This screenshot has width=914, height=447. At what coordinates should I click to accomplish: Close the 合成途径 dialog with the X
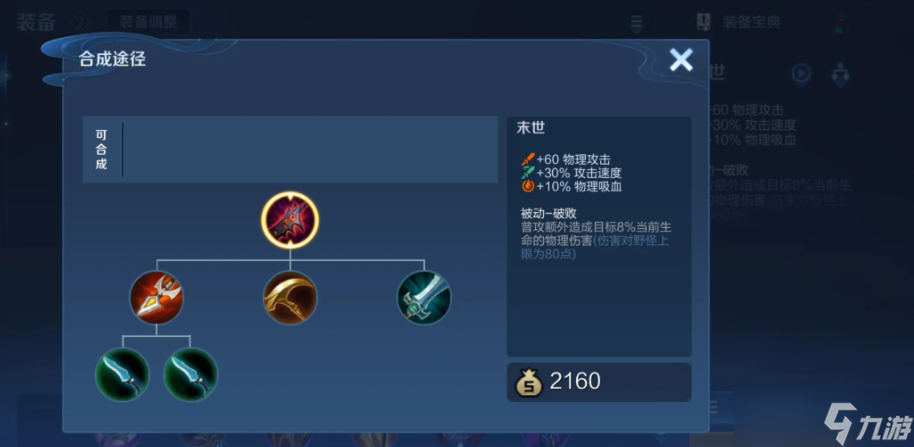tap(680, 60)
